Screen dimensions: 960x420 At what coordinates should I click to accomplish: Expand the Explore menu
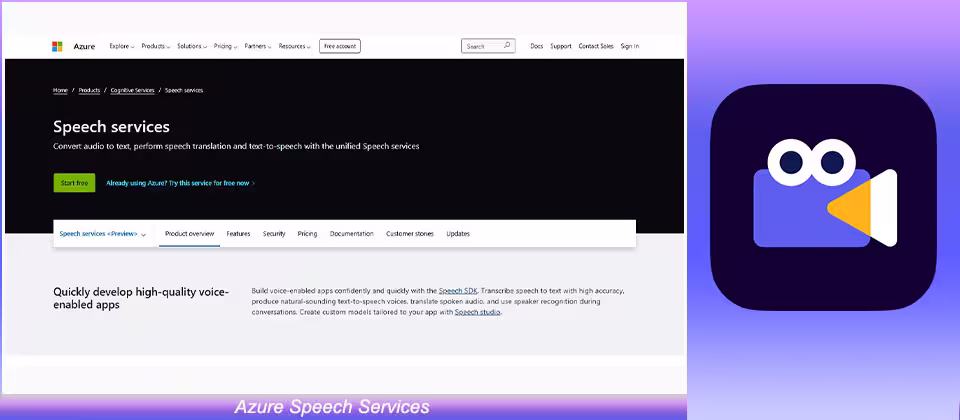[122, 47]
